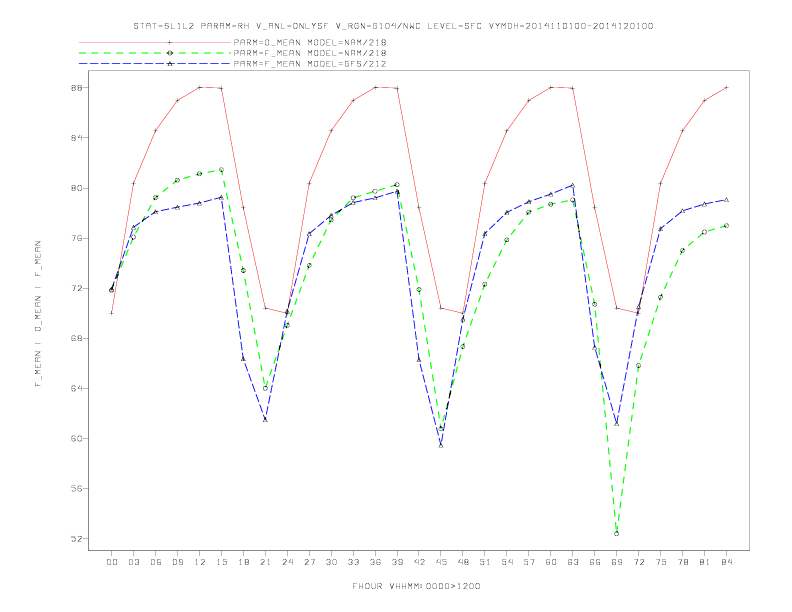Select legend entry PARM=F_MEAN MODEL=GFS/212
The height and width of the screenshot is (612, 792).
310,64
